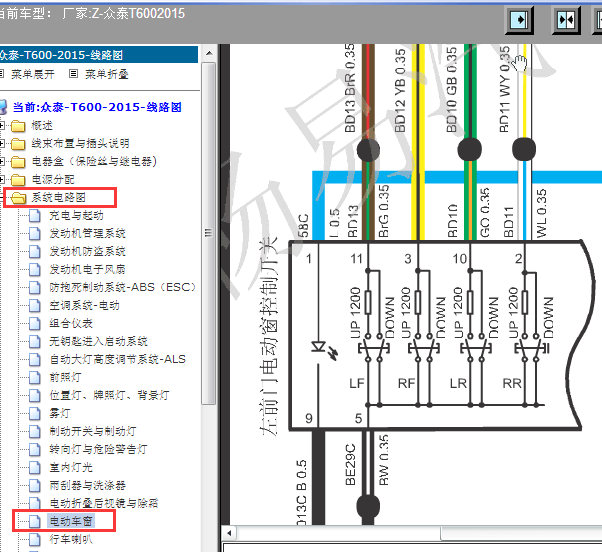The height and width of the screenshot is (552, 602).
Task: Expand the 电器盒（保险丝与继电器） folder
Action: click(2, 161)
